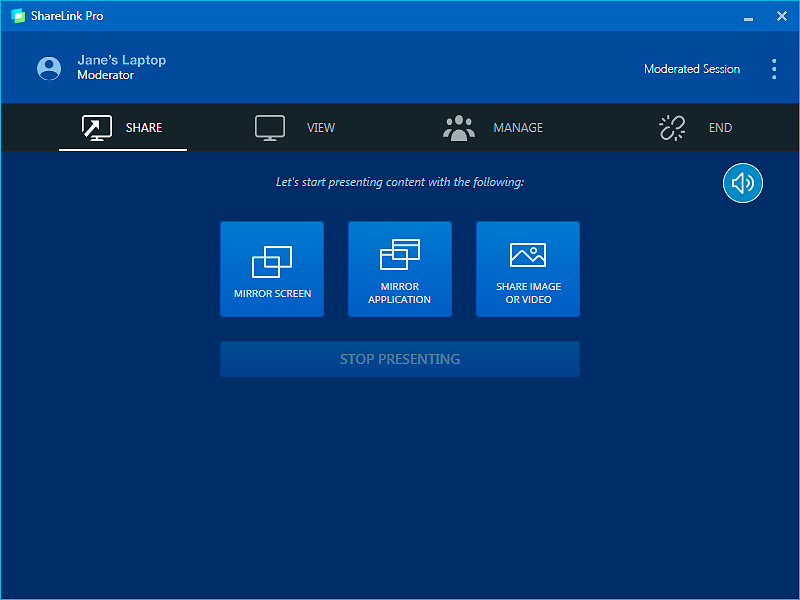
Task: Switch to the VIEW tab label
Action: pyautogui.click(x=321, y=128)
